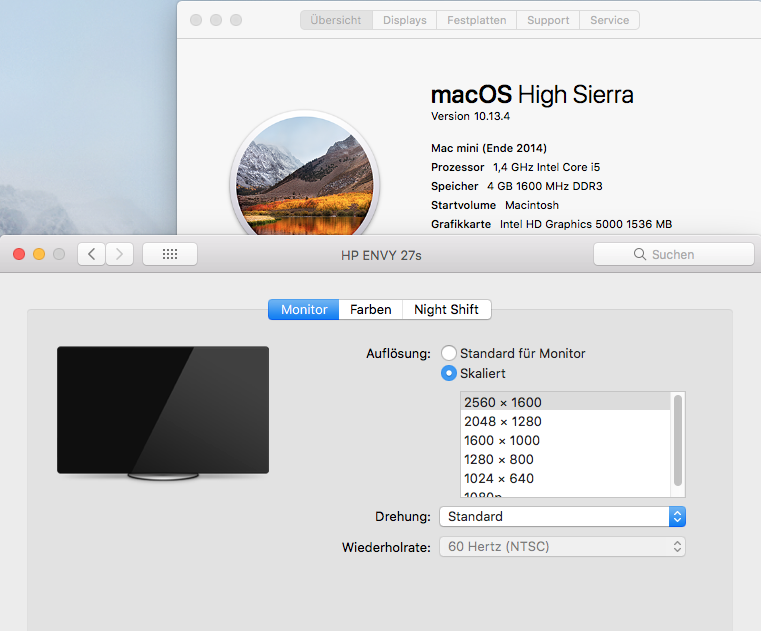Close the HP ENVY 27s window

19,254
